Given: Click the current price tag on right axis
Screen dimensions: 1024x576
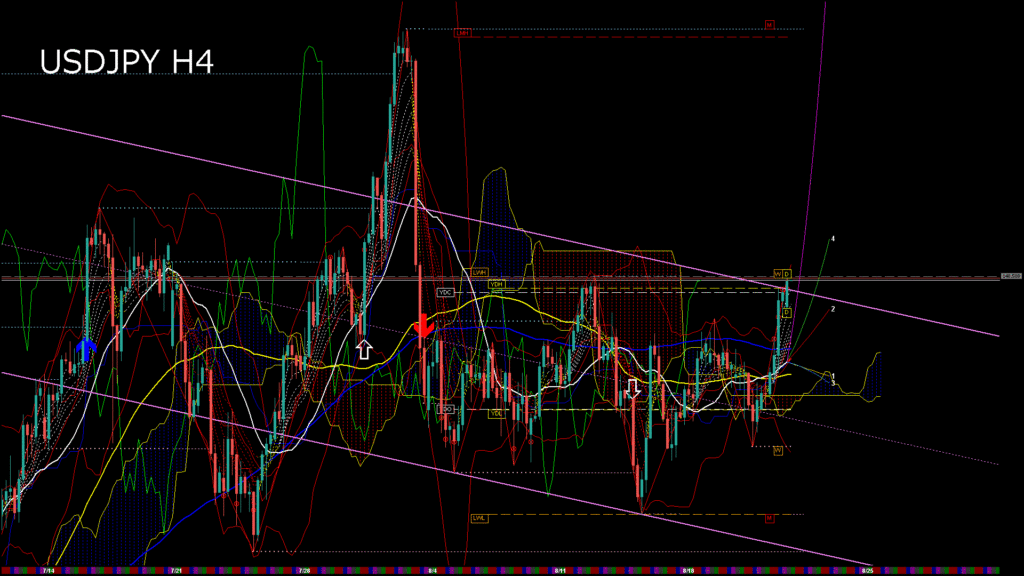Looking at the screenshot, I should (x=1011, y=276).
